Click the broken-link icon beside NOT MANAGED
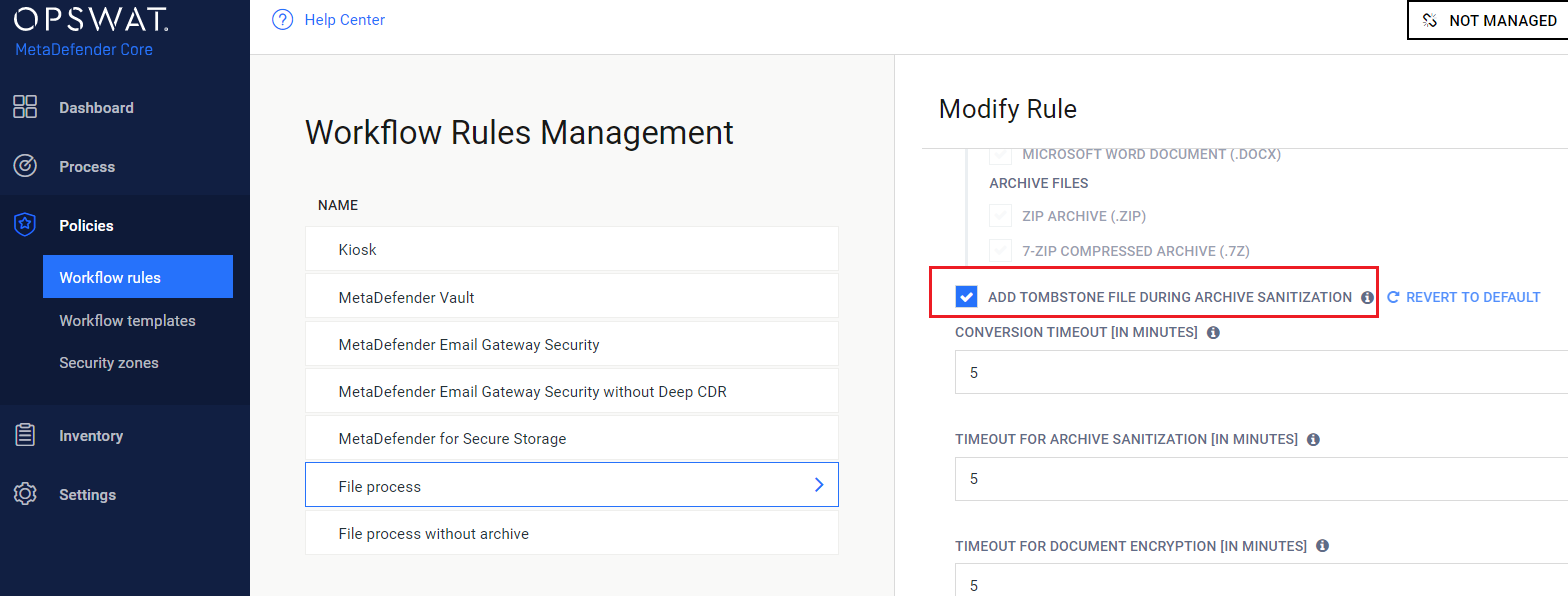 pos(1430,20)
